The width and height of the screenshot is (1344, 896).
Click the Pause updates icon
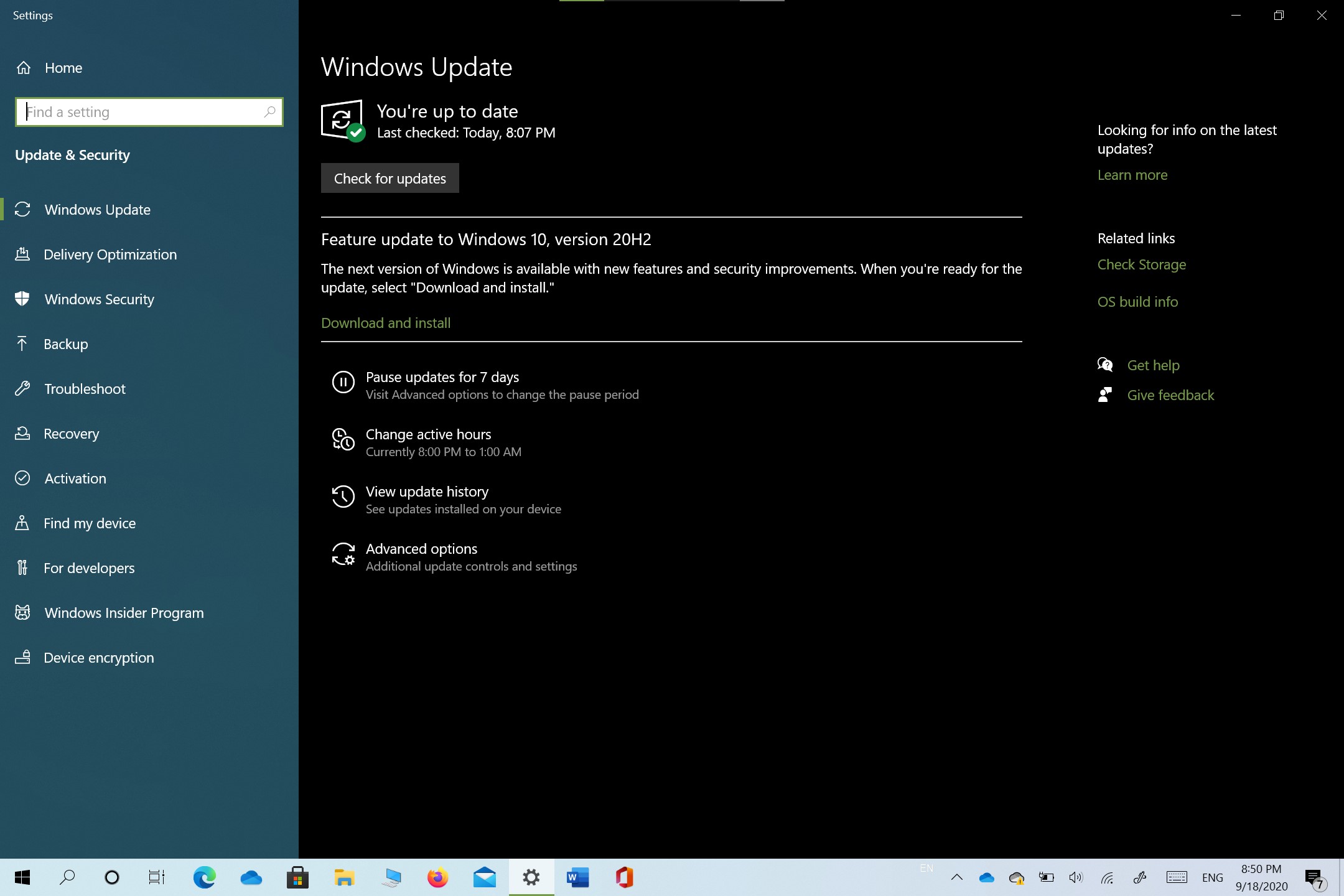tap(343, 382)
